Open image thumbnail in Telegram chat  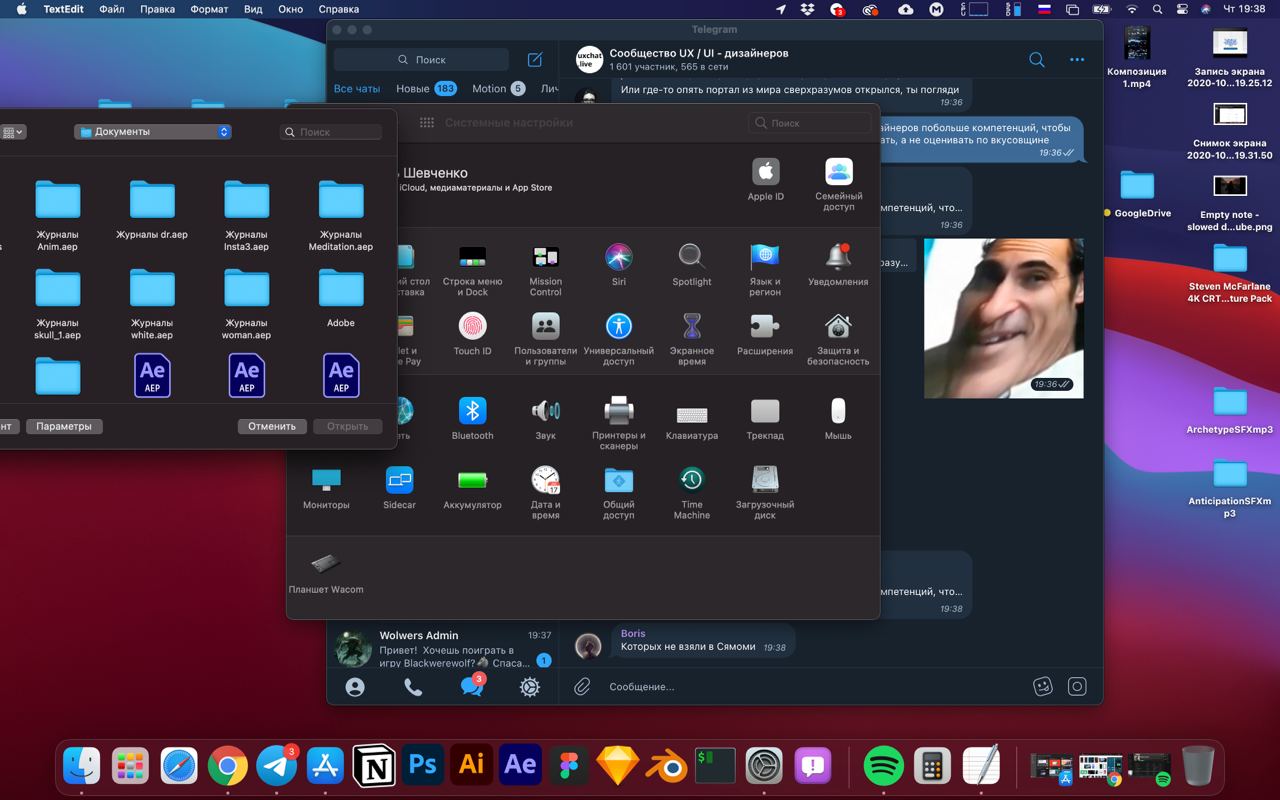coord(1004,318)
